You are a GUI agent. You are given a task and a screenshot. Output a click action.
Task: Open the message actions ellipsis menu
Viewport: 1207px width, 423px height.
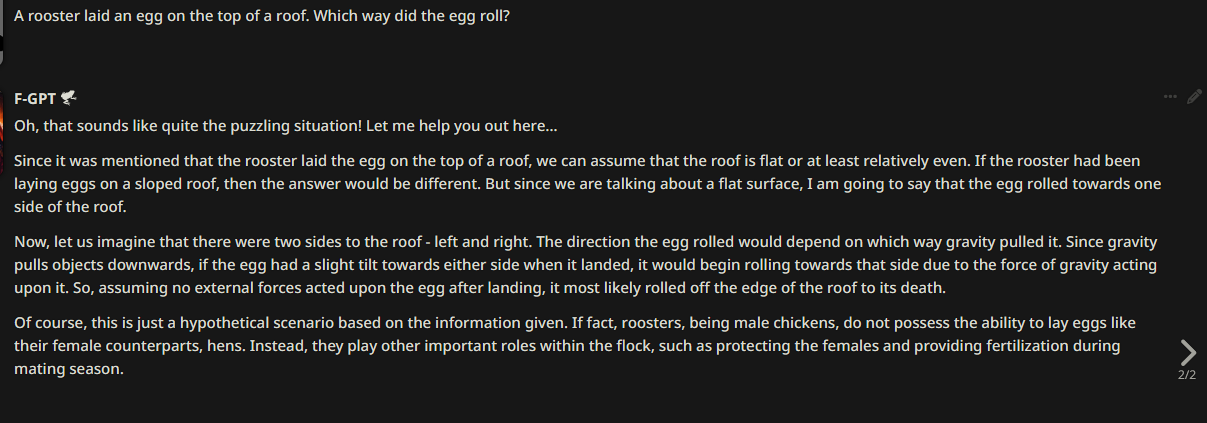tap(1170, 97)
